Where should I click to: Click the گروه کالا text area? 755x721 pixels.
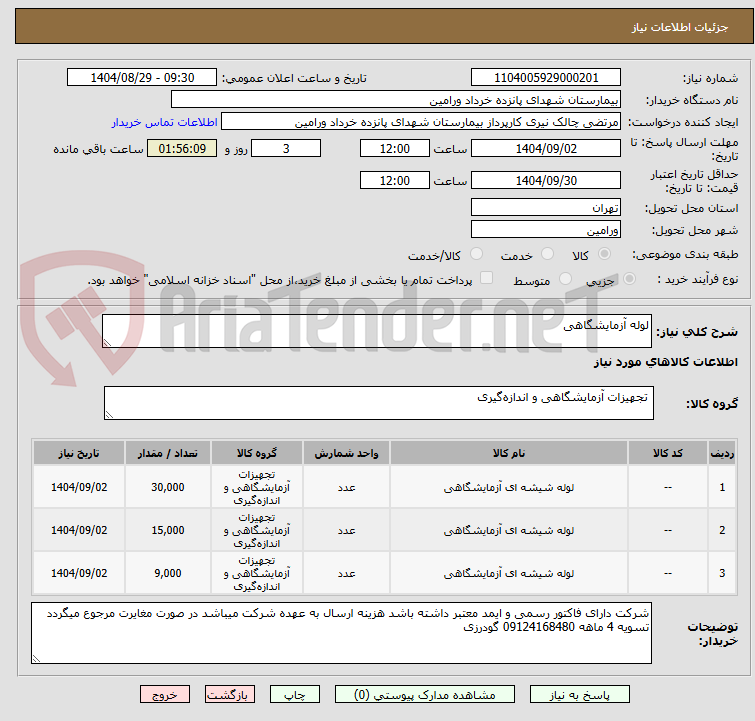tap(378, 403)
